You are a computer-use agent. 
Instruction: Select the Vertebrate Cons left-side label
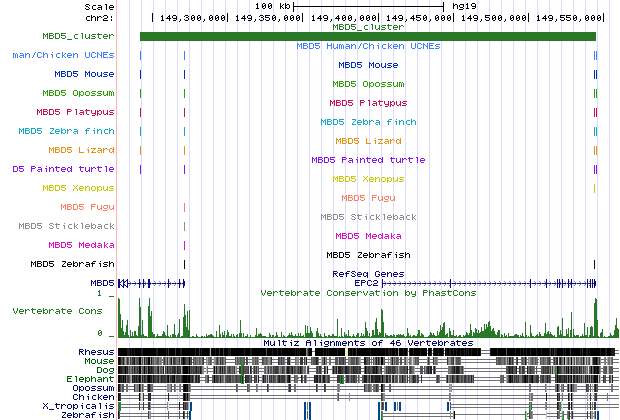57,312
